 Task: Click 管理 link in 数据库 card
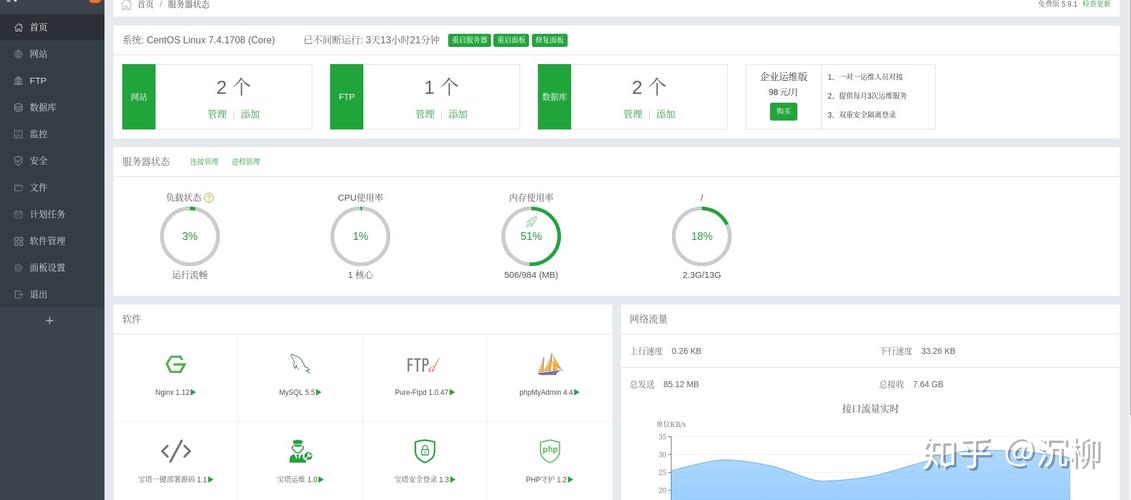pyautogui.click(x=633, y=114)
